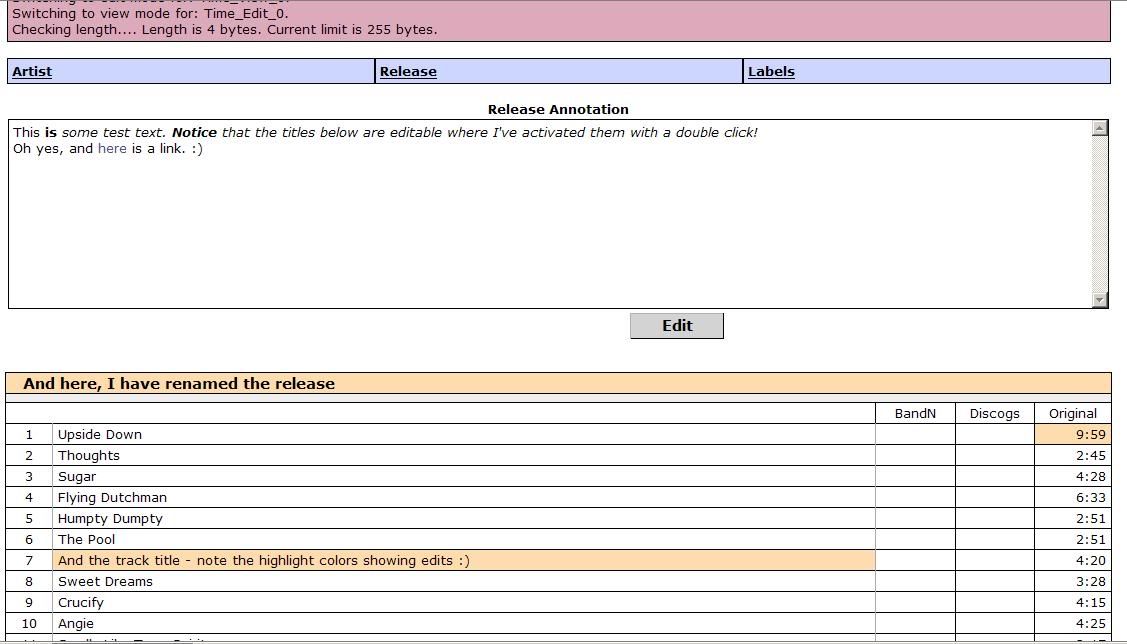Select the 'Upside Down' track title

pyautogui.click(x=100, y=434)
